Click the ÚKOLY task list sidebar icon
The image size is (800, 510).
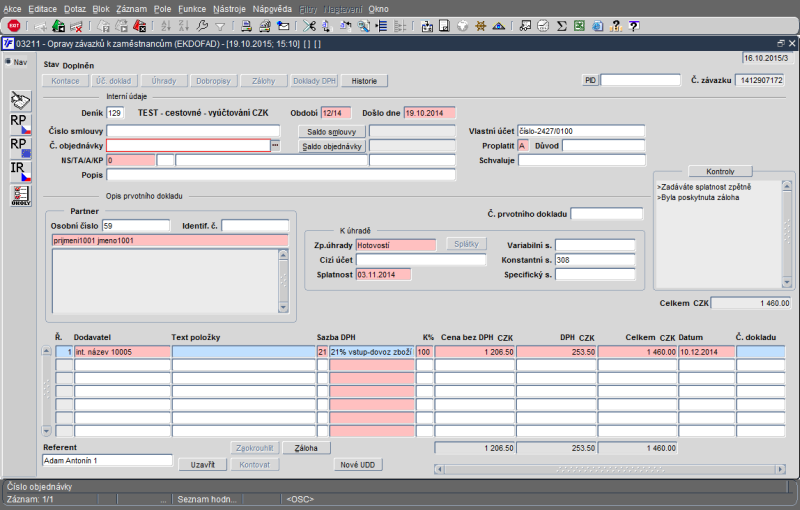(20, 195)
